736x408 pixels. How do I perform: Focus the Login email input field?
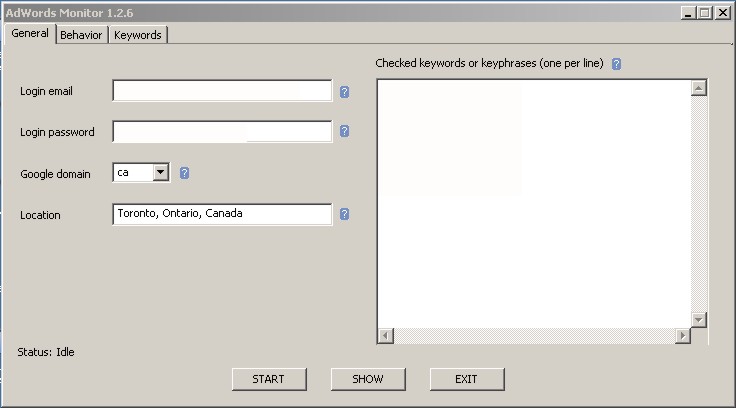click(x=222, y=91)
